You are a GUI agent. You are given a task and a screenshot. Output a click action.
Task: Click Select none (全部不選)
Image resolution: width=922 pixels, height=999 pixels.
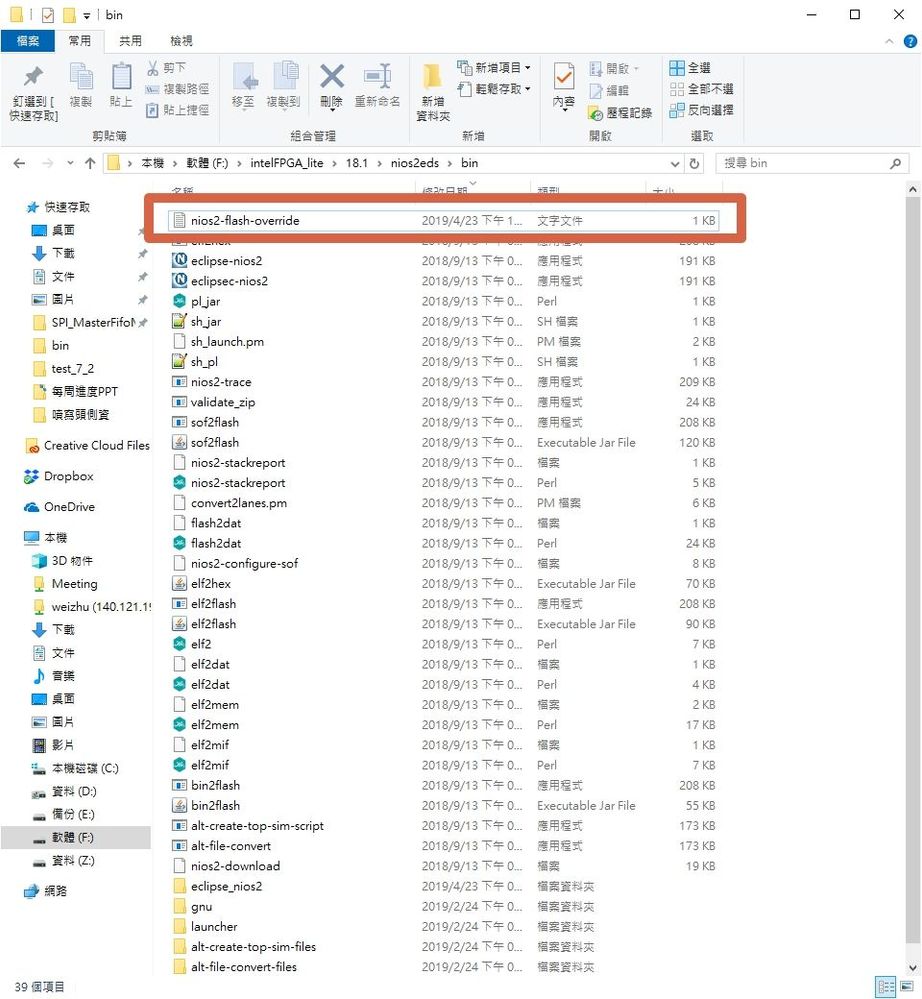pyautogui.click(x=702, y=89)
